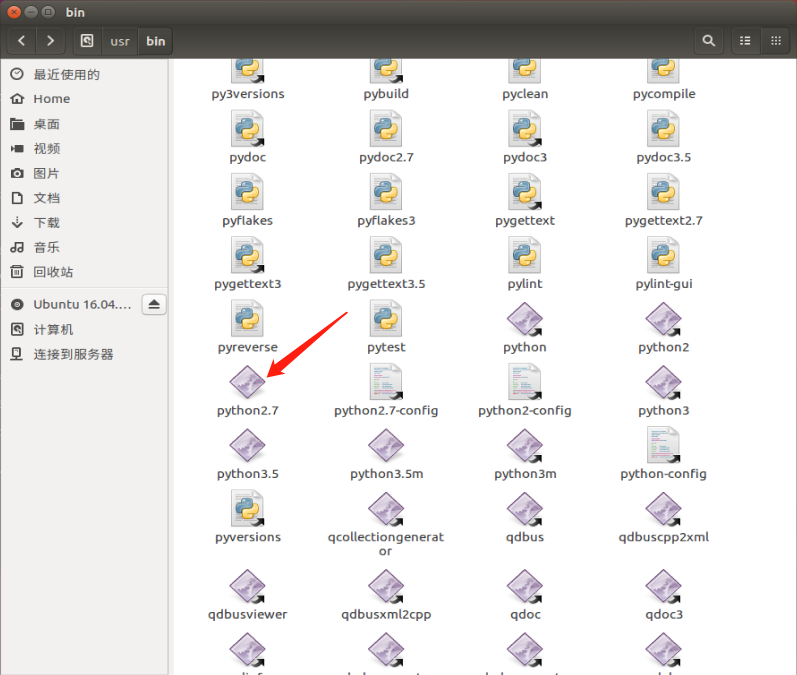Go forward with the right arrow button
797x675 pixels.
(50, 41)
